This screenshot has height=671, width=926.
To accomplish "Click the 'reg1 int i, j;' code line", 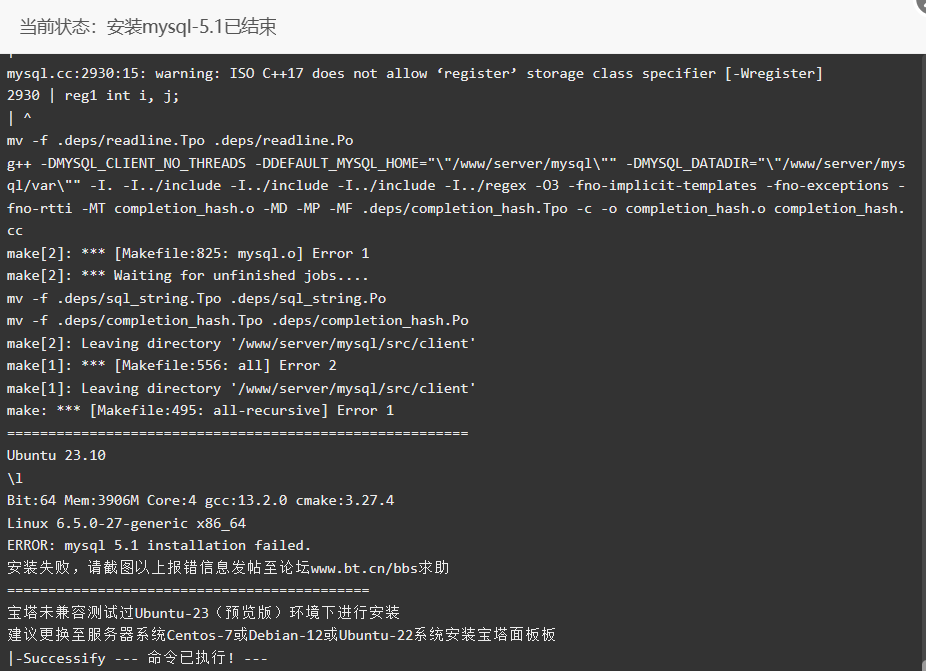I will pyautogui.click(x=93, y=96).
